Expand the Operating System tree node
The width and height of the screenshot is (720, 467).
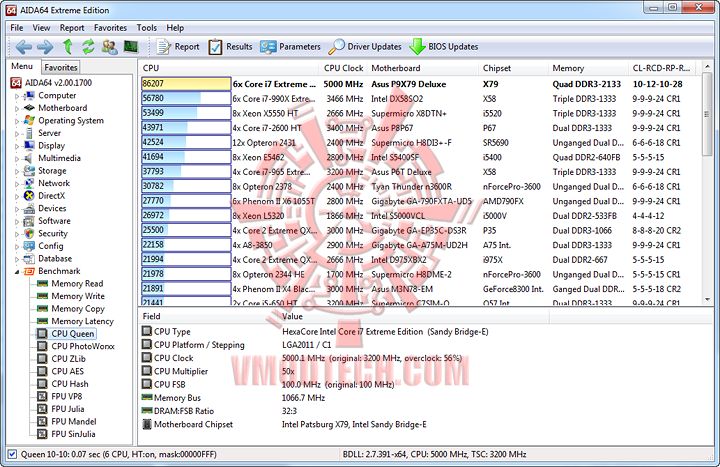(x=17, y=121)
